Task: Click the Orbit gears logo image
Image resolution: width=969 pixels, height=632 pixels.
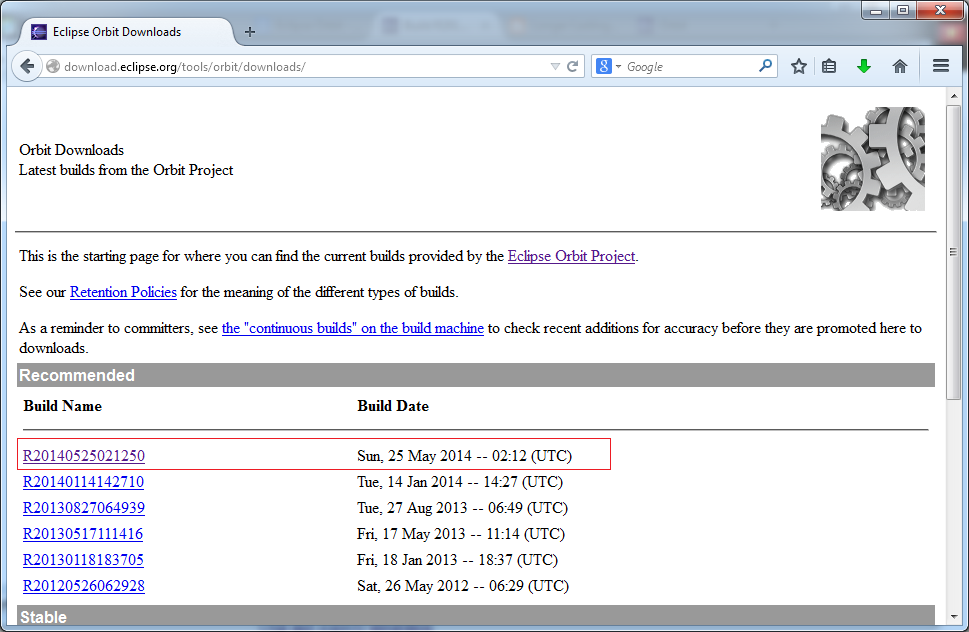Action: pyautogui.click(x=873, y=159)
